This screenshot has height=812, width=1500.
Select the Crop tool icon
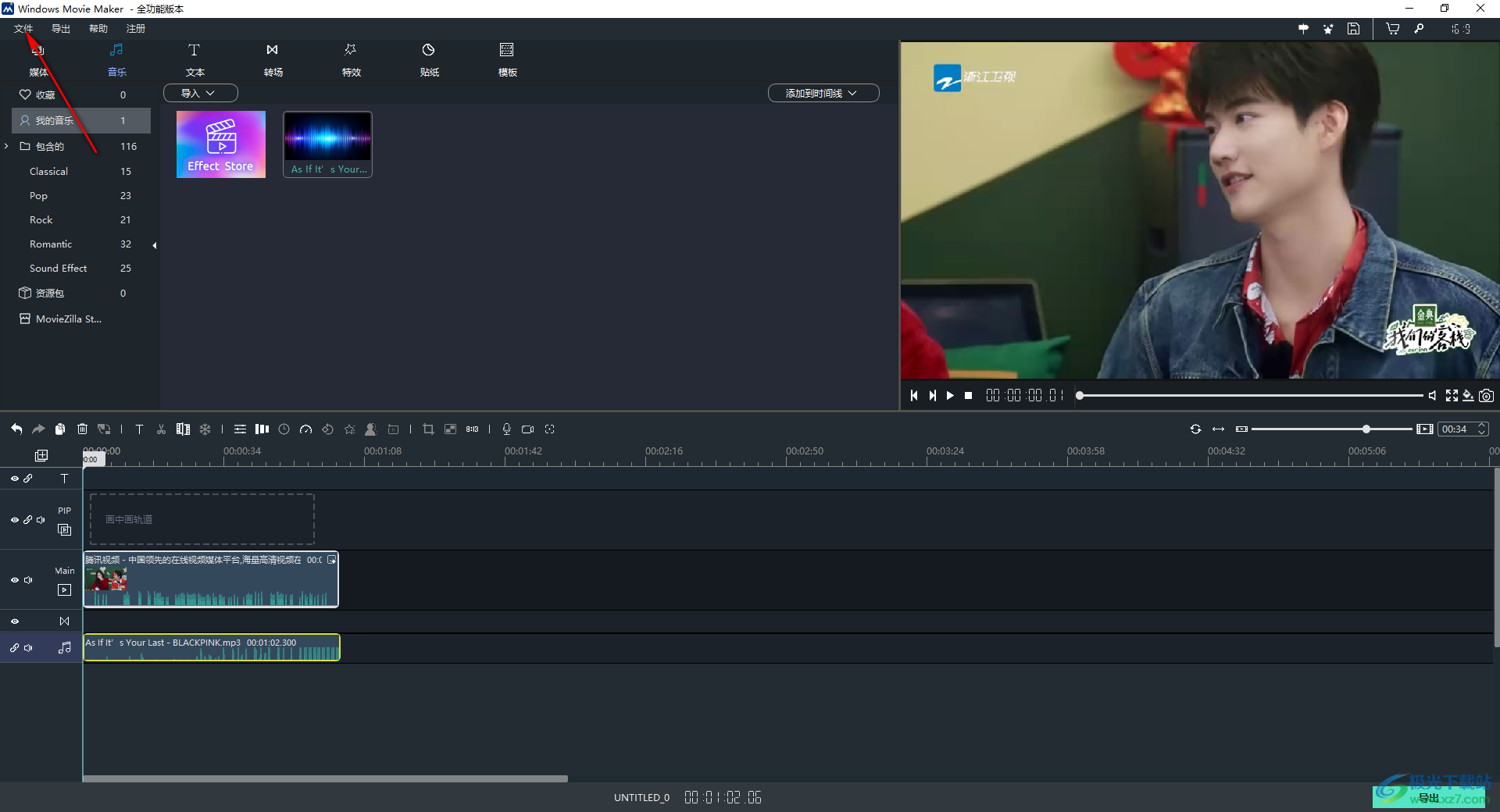(x=428, y=429)
